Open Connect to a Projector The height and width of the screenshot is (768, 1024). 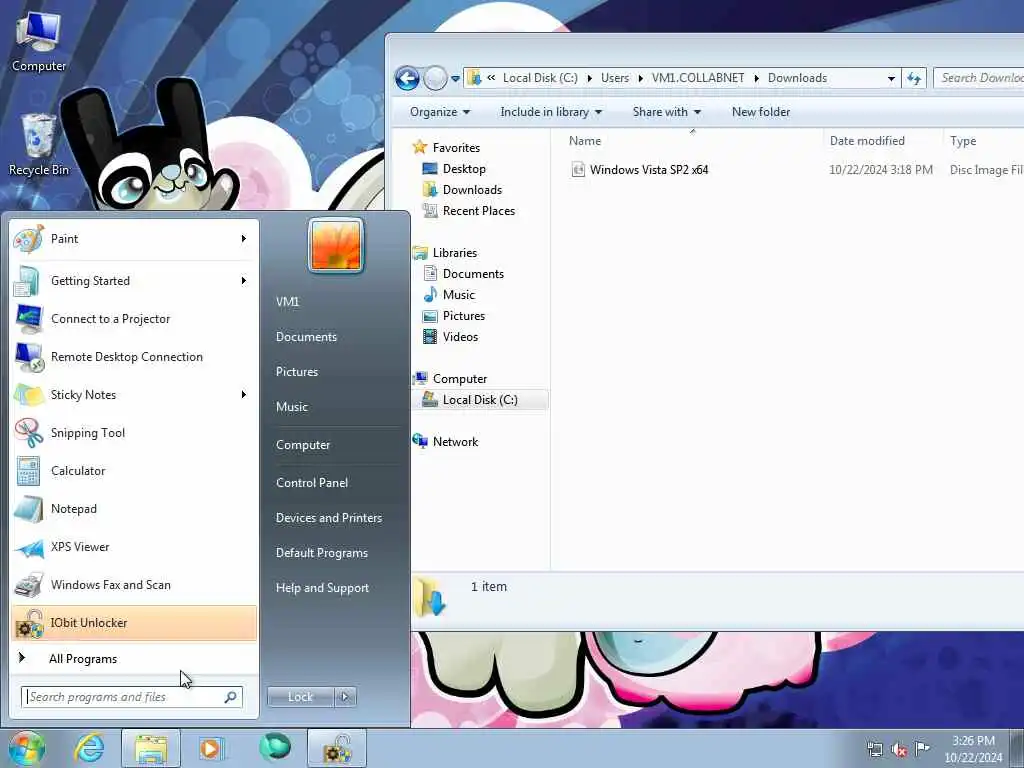(x=134, y=319)
